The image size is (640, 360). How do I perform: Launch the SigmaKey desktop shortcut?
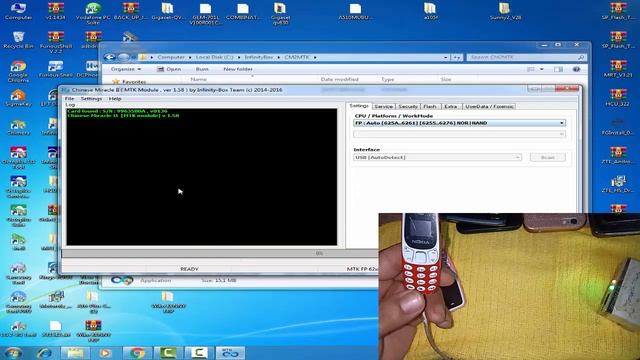point(18,98)
